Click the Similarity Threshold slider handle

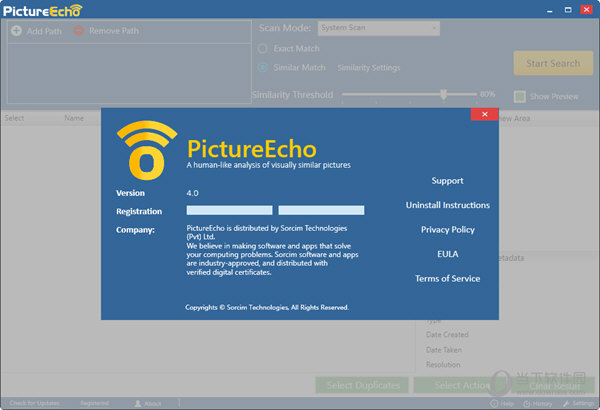[x=443, y=94]
